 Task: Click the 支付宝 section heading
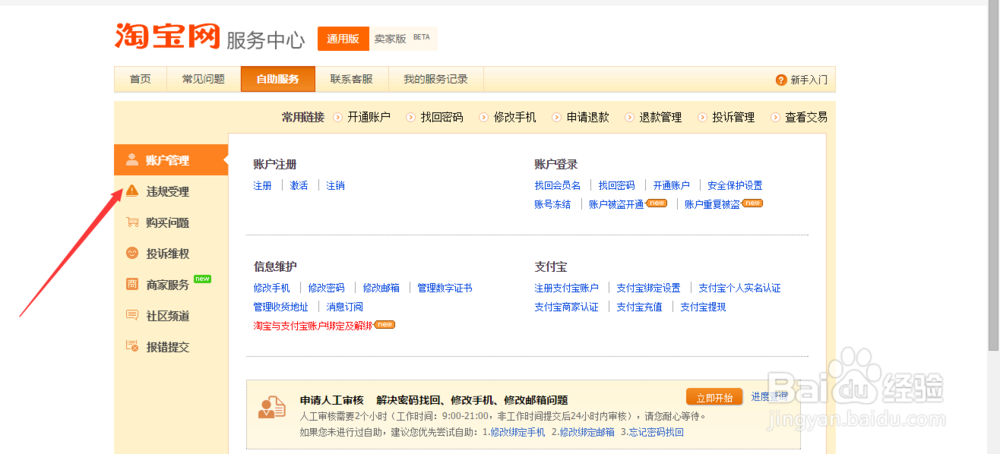pos(551,267)
